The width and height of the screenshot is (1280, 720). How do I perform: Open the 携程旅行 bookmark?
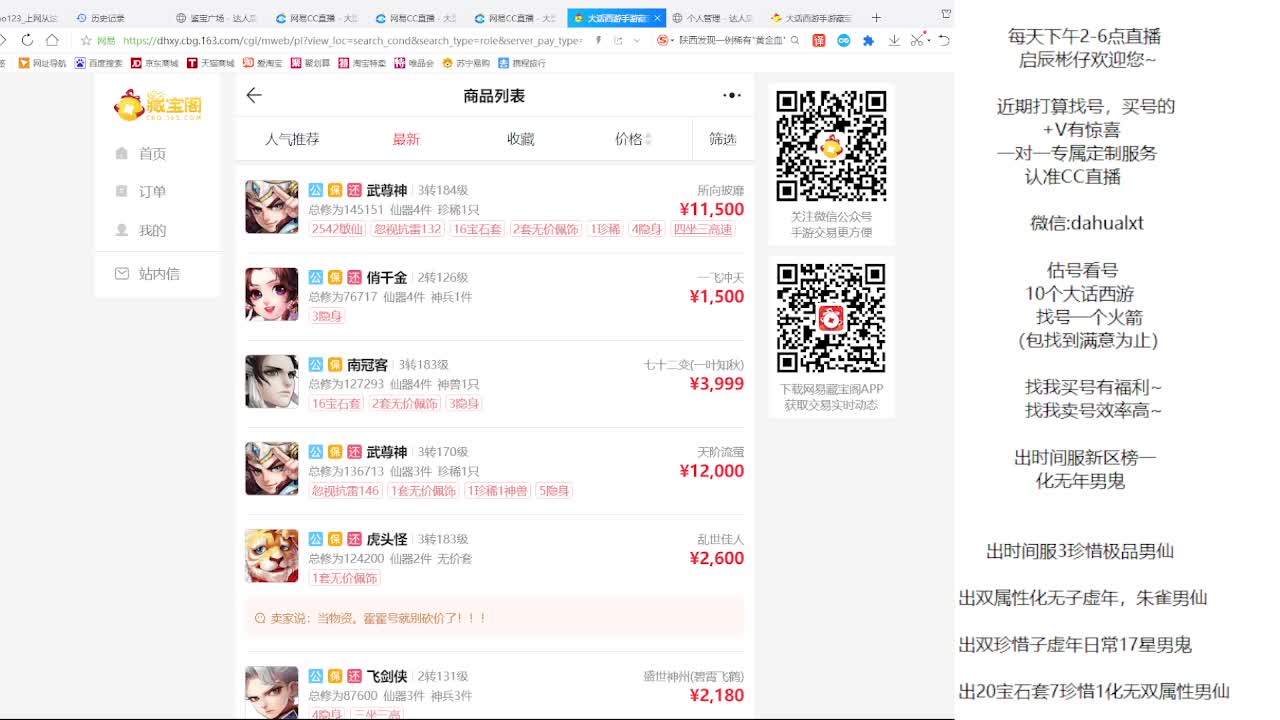[522, 63]
